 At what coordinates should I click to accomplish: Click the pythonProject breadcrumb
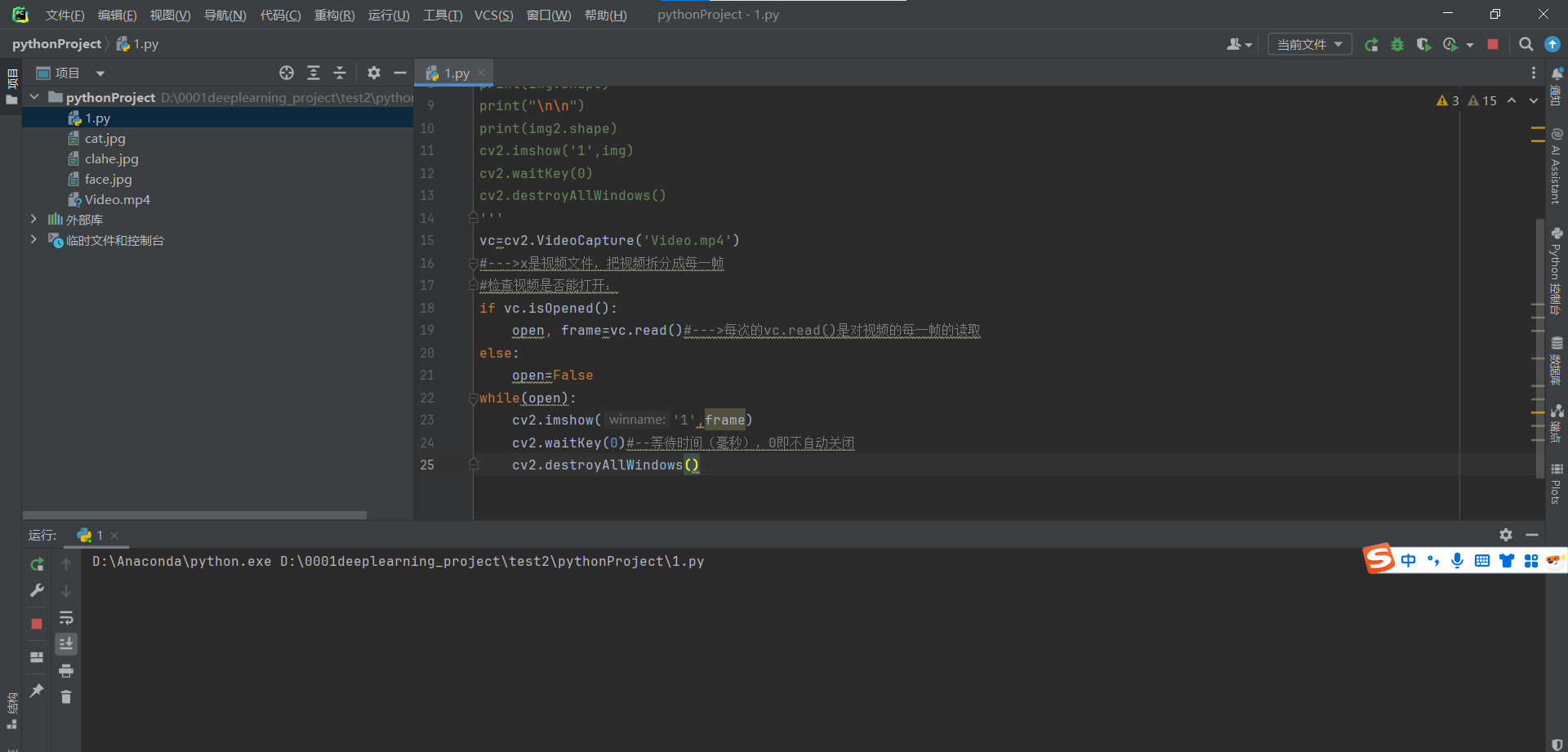[x=56, y=44]
